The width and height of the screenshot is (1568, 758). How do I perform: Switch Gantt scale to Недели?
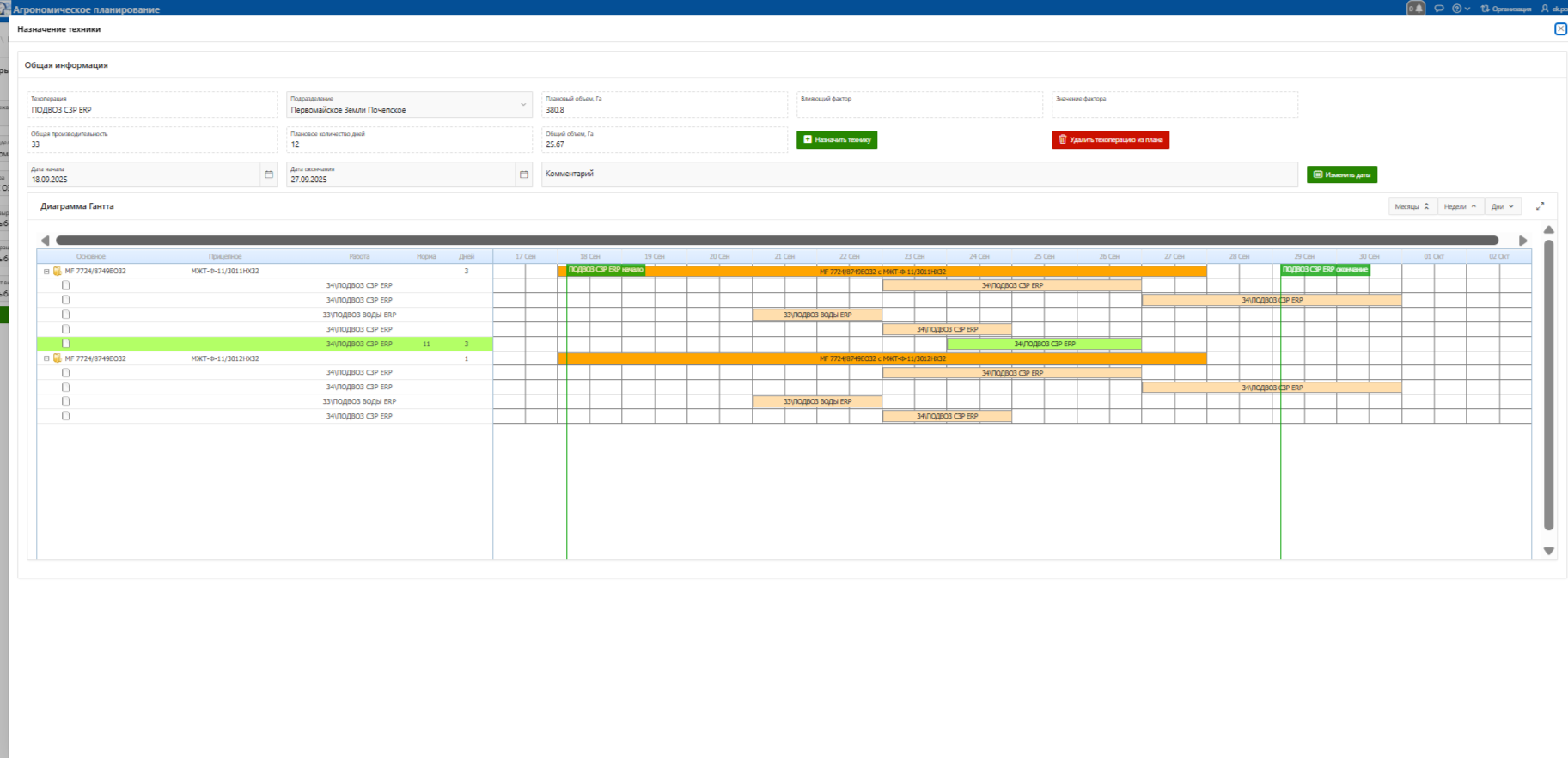[1460, 206]
